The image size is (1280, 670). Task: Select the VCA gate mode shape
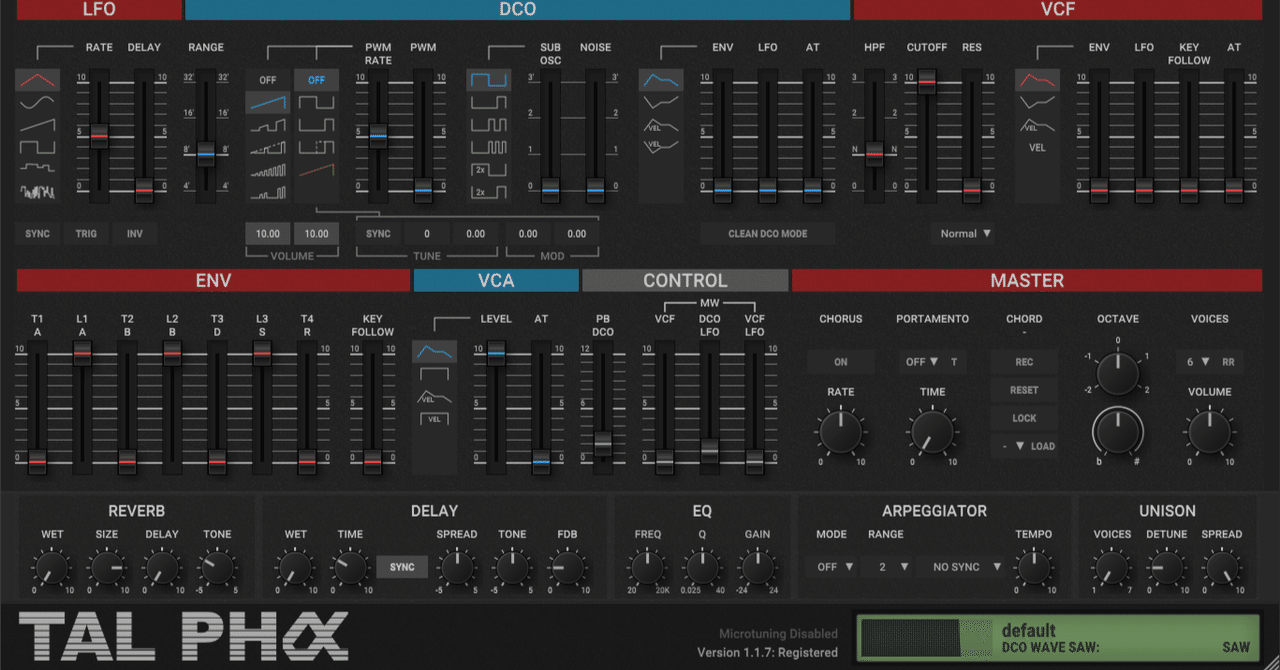(434, 374)
